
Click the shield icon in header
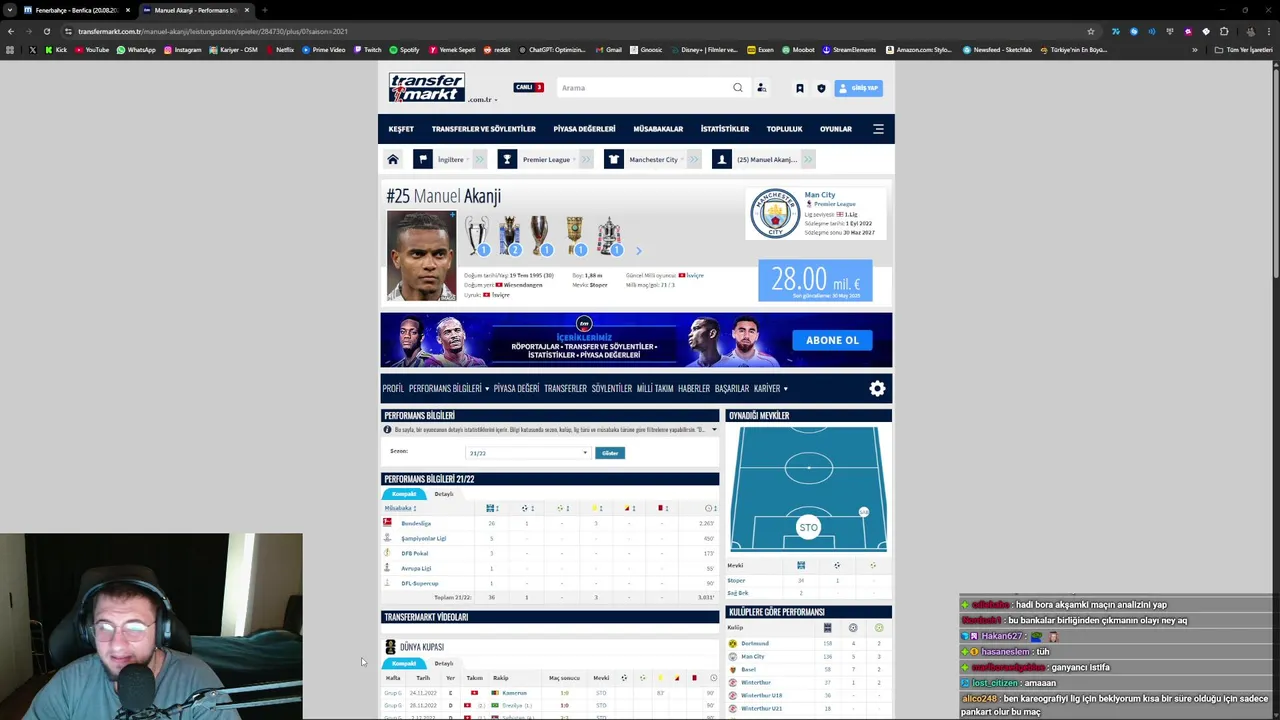[x=821, y=88]
